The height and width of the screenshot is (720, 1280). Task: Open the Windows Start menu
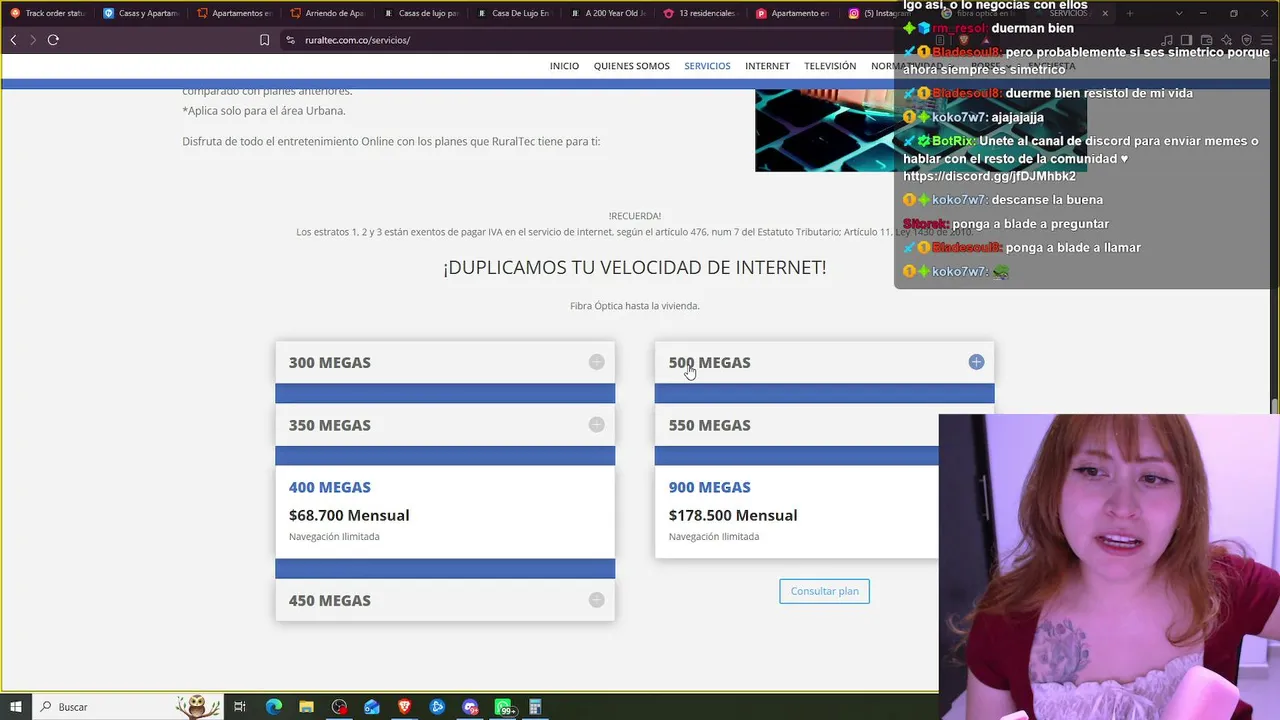[16, 707]
